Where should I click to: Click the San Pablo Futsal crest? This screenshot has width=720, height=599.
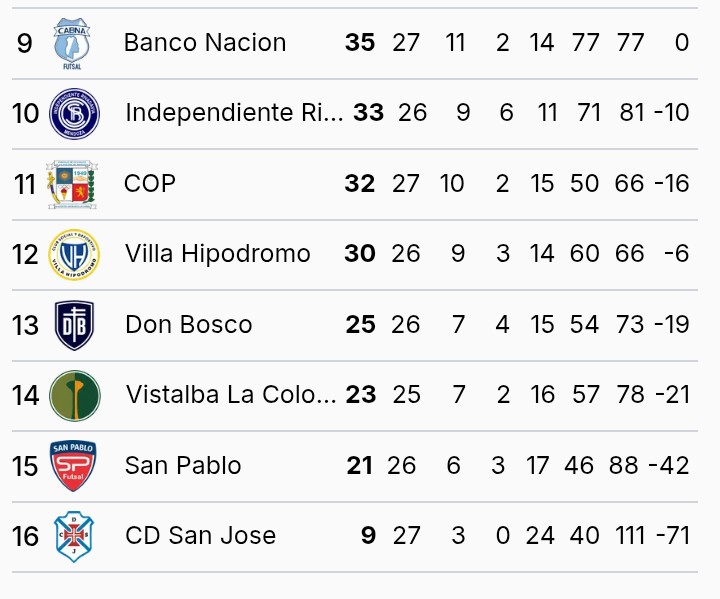(73, 466)
